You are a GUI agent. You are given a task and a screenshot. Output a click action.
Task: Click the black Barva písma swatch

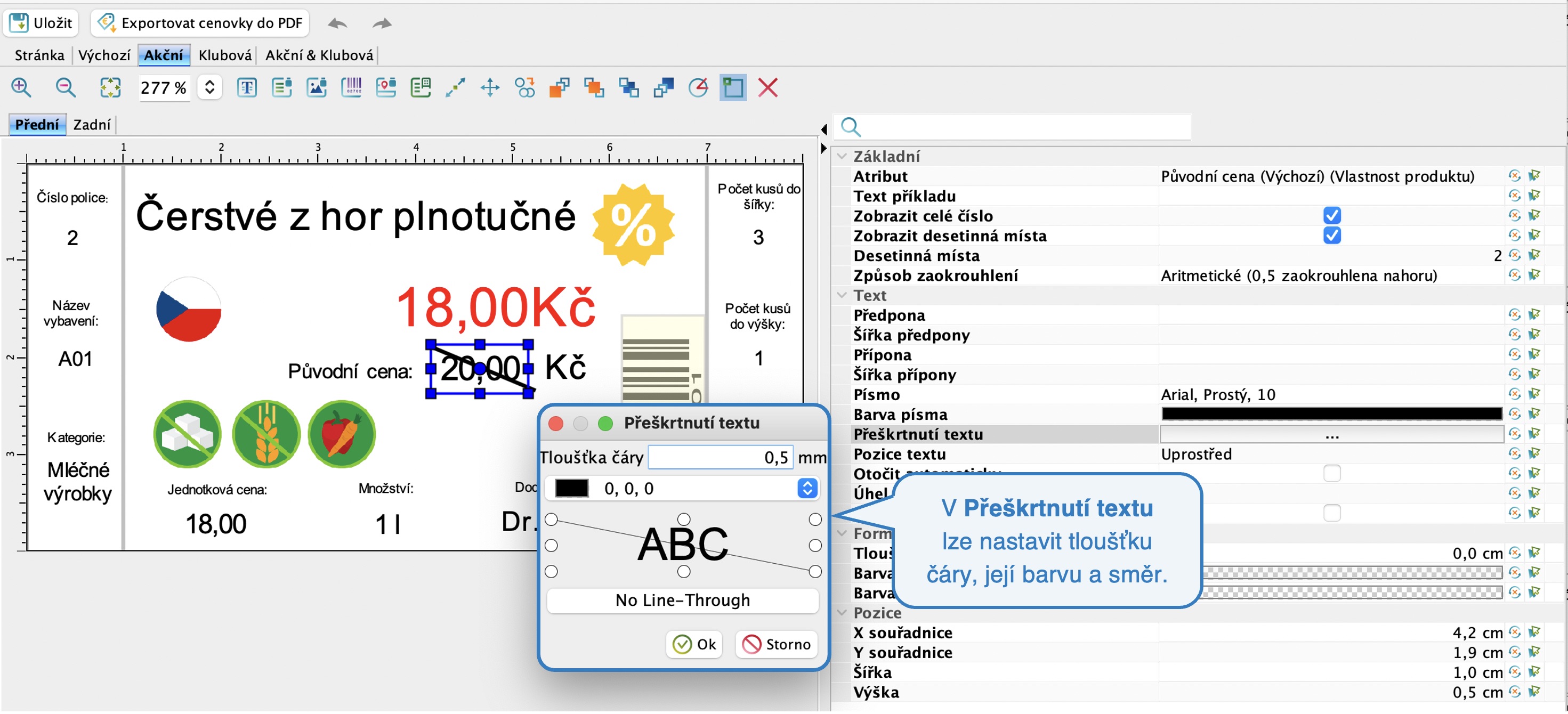(1332, 415)
